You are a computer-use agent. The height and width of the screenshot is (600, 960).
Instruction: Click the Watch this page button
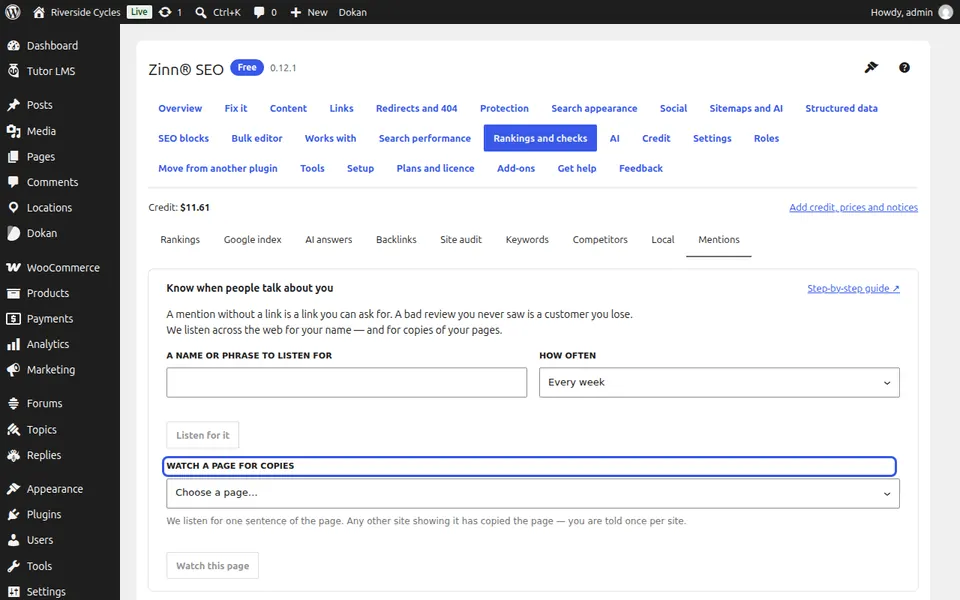212,566
